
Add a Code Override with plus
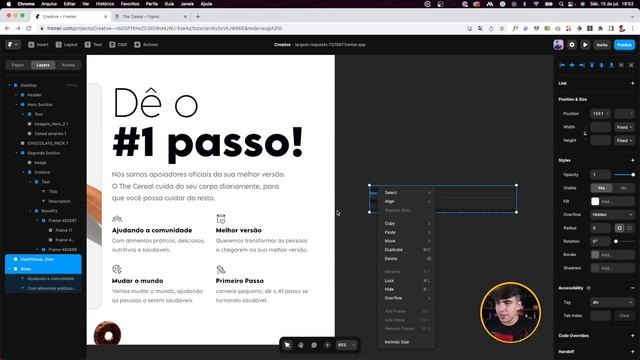pos(633,336)
